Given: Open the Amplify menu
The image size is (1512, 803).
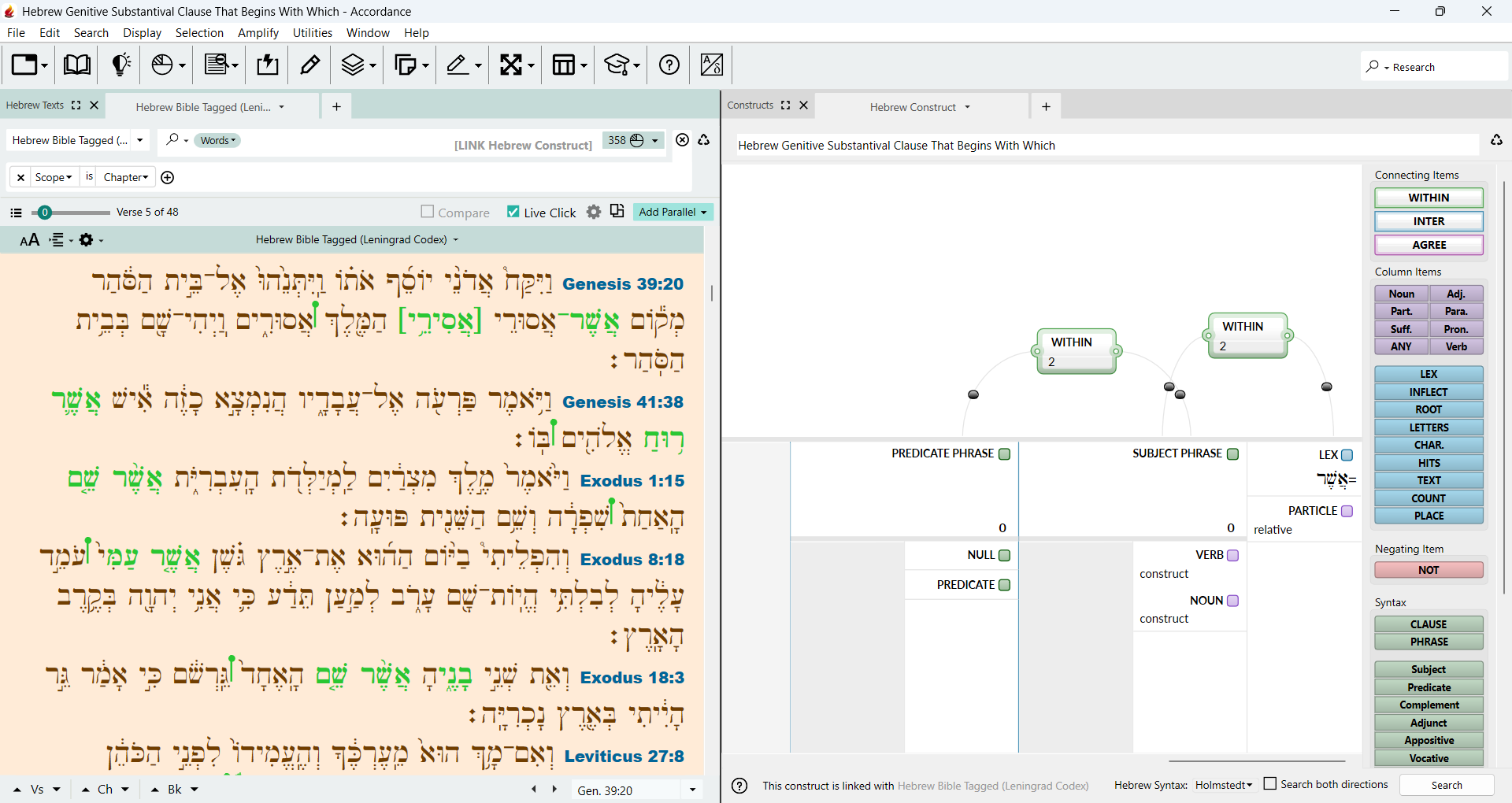Looking at the screenshot, I should pos(258,33).
